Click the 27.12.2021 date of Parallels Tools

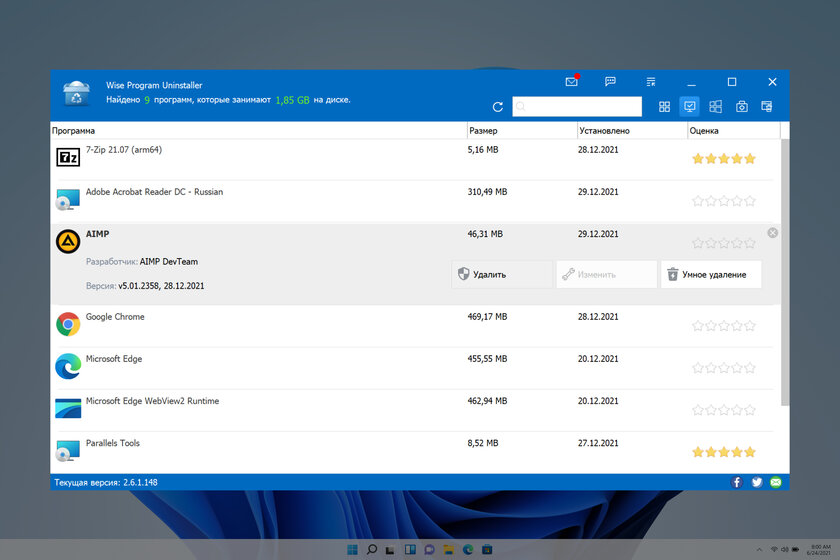(x=598, y=443)
